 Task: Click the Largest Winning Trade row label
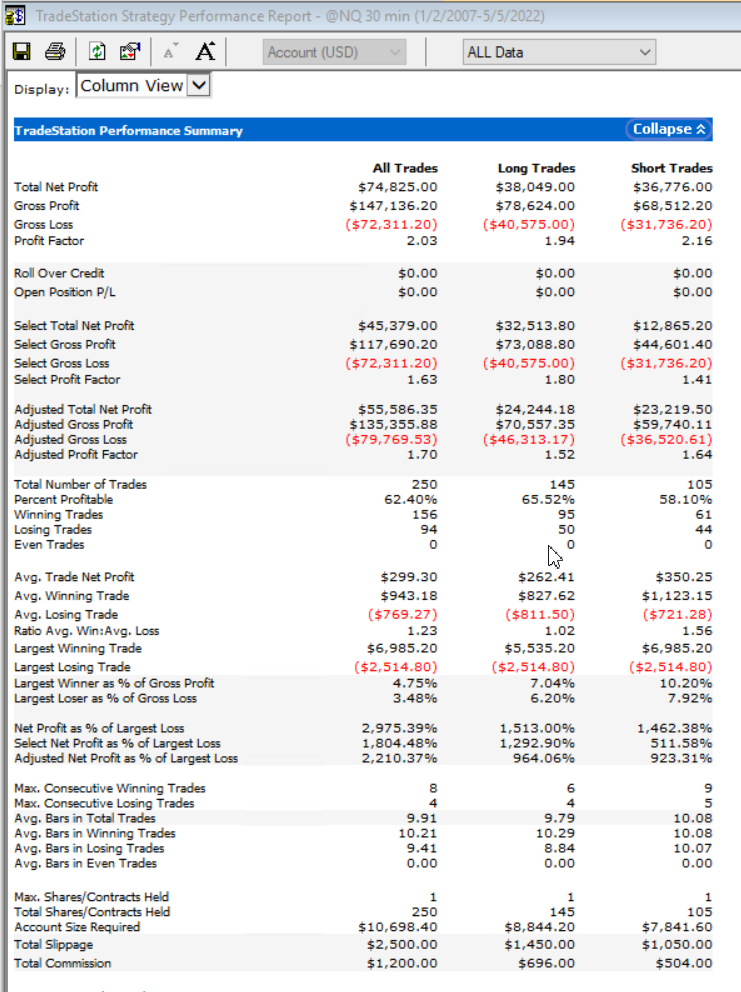78,648
